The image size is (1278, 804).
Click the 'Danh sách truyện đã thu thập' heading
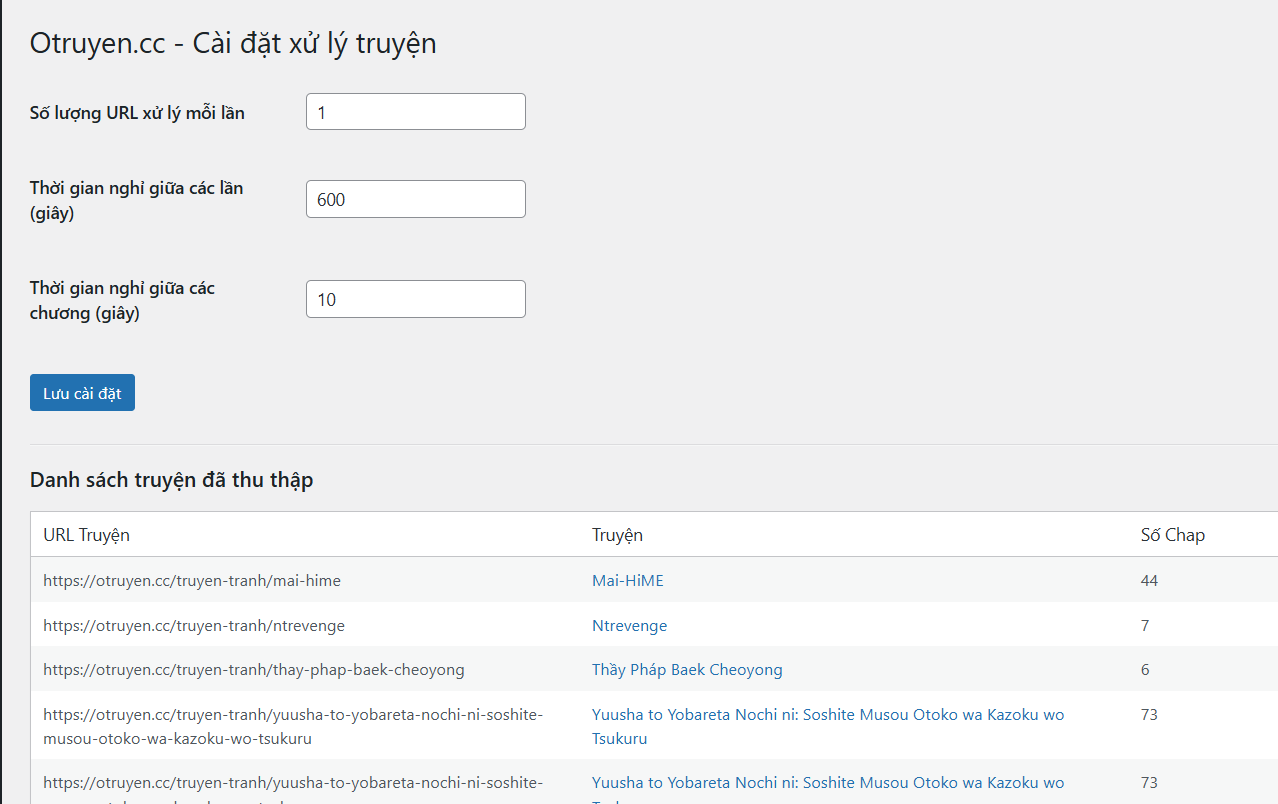point(172,480)
